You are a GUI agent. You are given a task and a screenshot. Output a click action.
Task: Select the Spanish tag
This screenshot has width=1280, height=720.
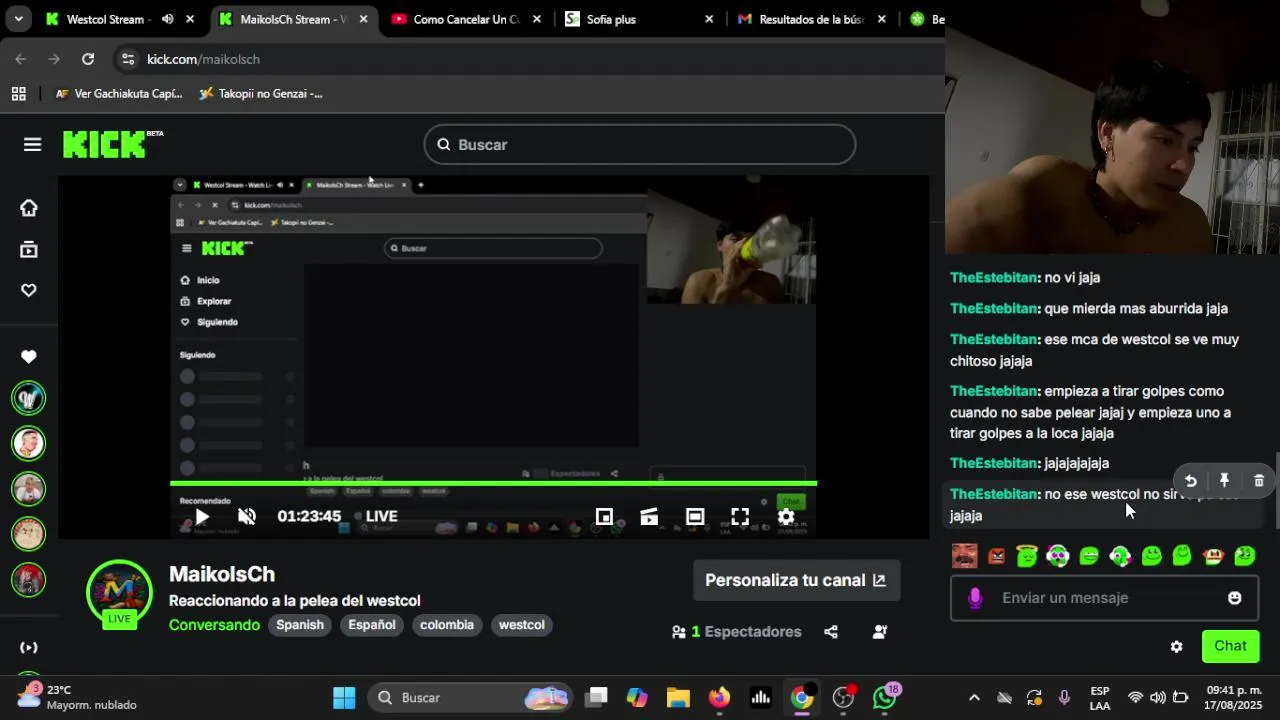300,625
